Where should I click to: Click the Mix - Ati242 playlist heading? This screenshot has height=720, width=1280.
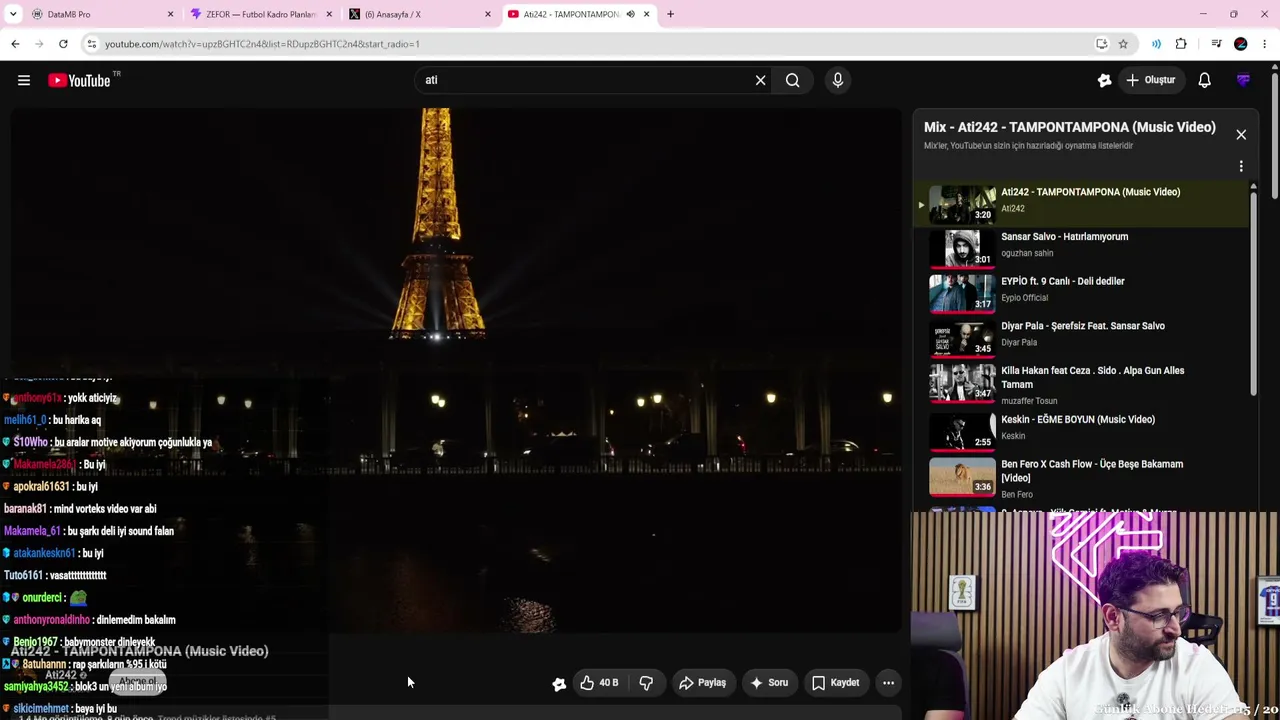coord(1069,127)
